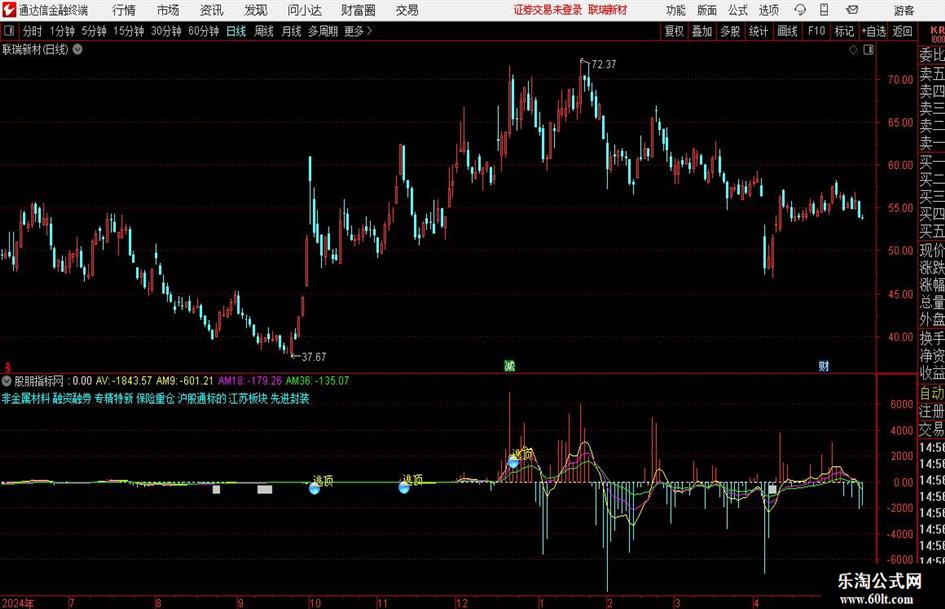945x609 pixels.
Task: Click the 逃顶 signal icon near October
Action: (315, 488)
